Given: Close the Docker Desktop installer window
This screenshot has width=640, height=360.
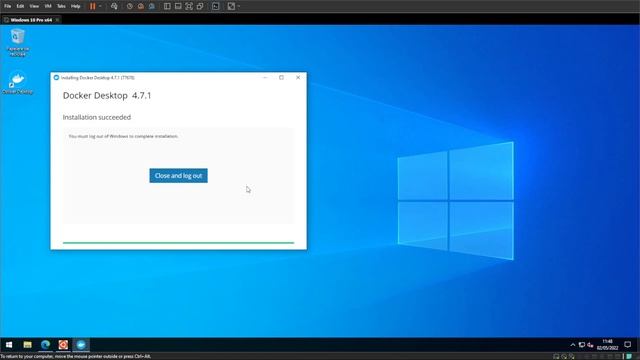Looking at the screenshot, I should point(298,77).
